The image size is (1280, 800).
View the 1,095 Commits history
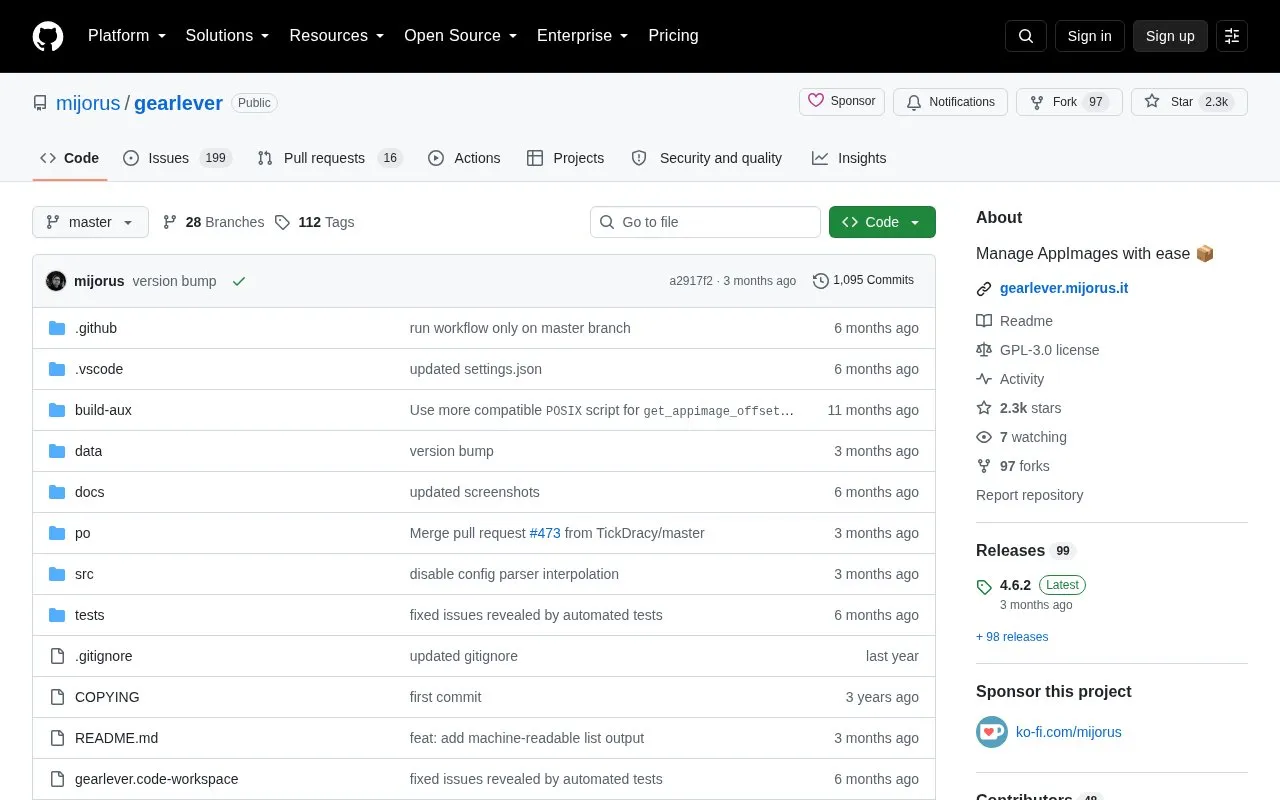click(x=863, y=281)
